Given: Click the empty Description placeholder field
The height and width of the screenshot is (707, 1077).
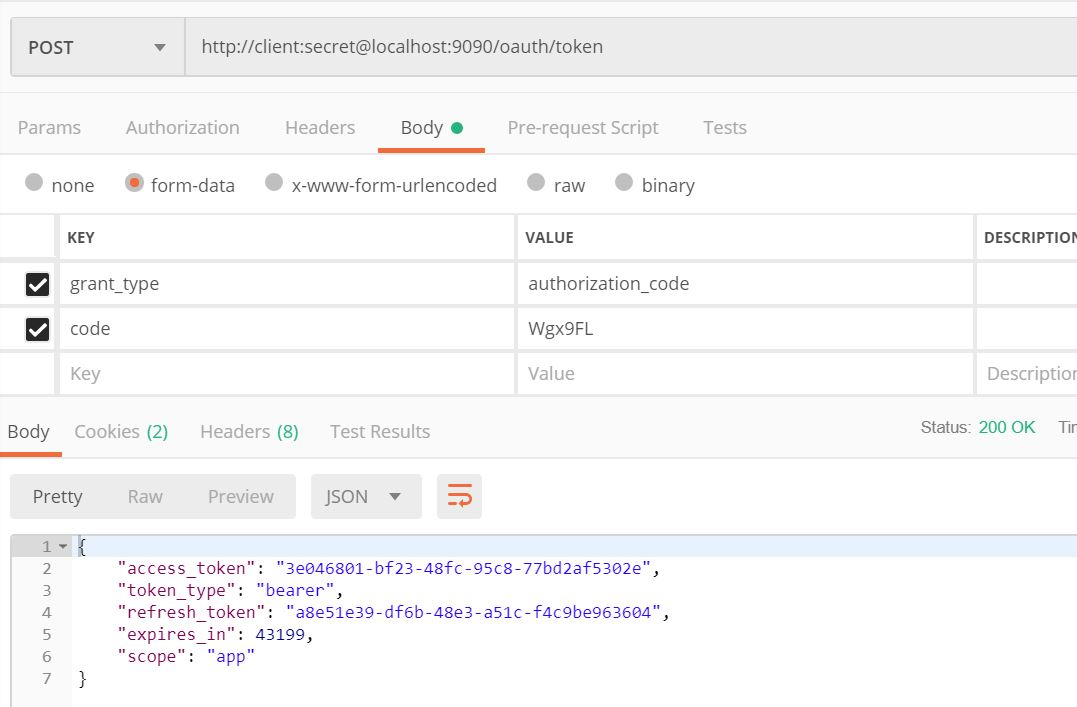Looking at the screenshot, I should 1027,374.
